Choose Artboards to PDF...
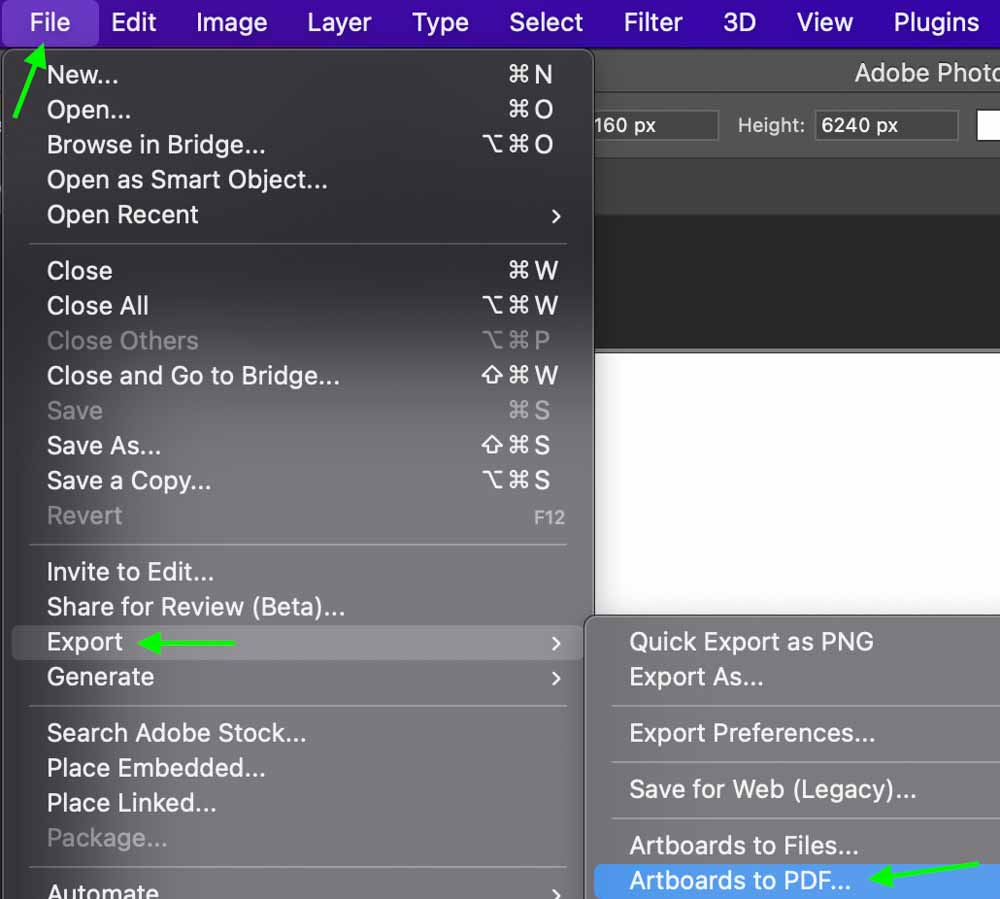 pyautogui.click(x=740, y=881)
